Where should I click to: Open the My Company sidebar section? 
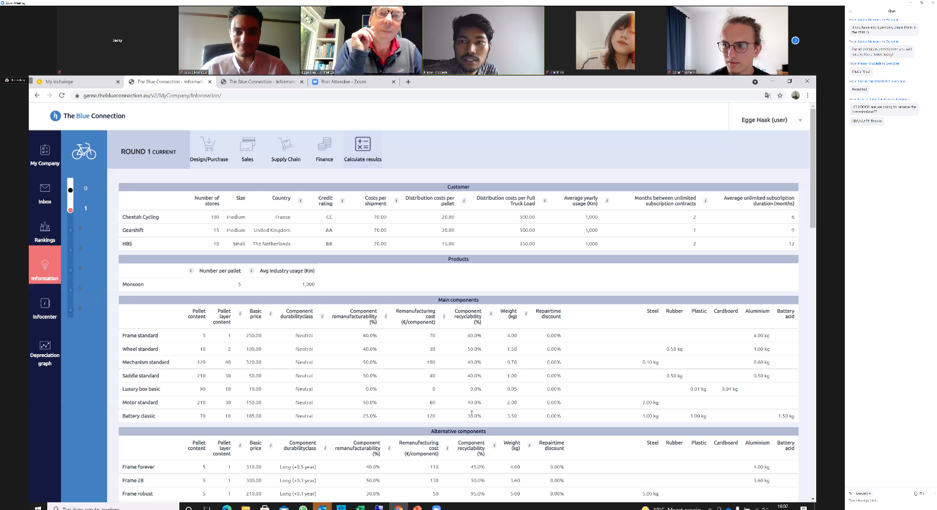pos(45,154)
